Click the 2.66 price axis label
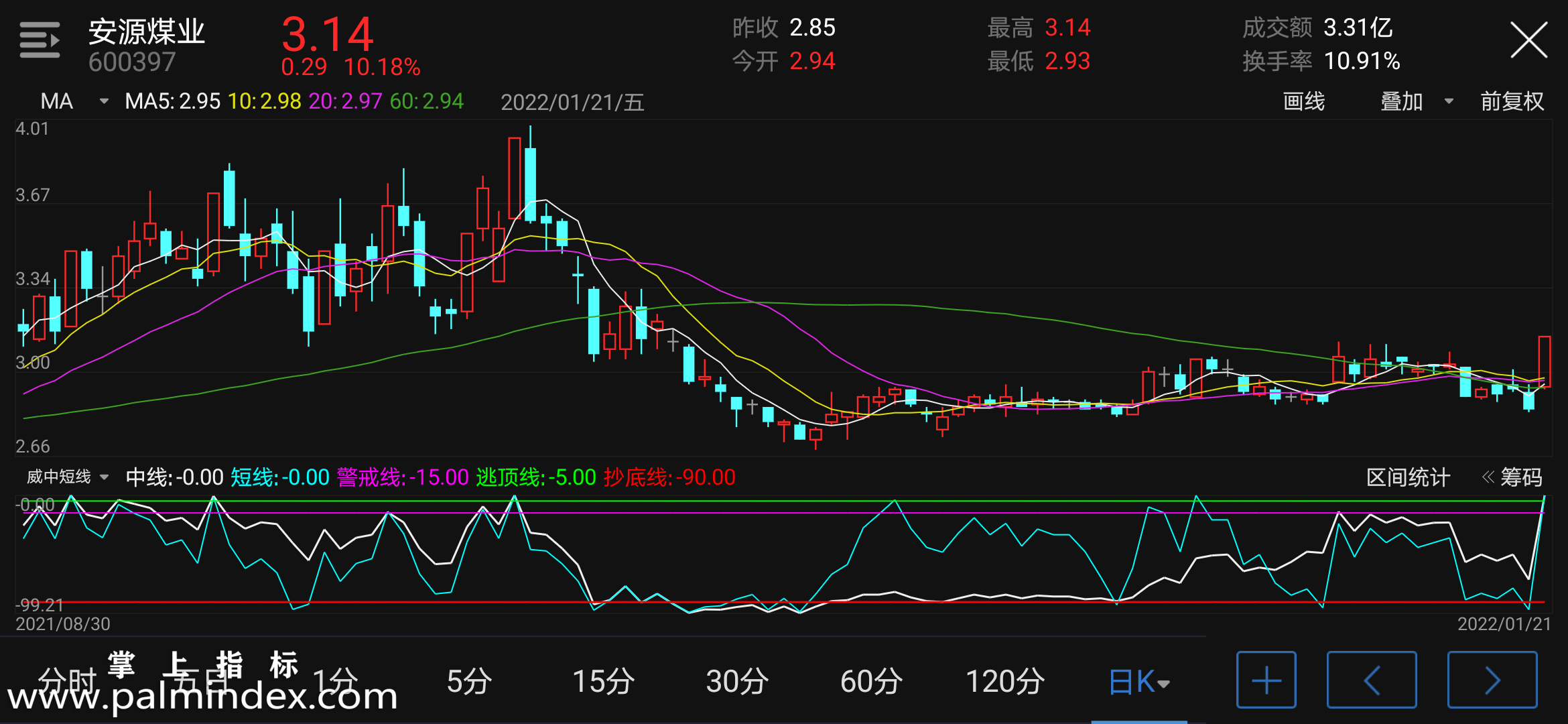The image size is (1568, 724). (32, 446)
